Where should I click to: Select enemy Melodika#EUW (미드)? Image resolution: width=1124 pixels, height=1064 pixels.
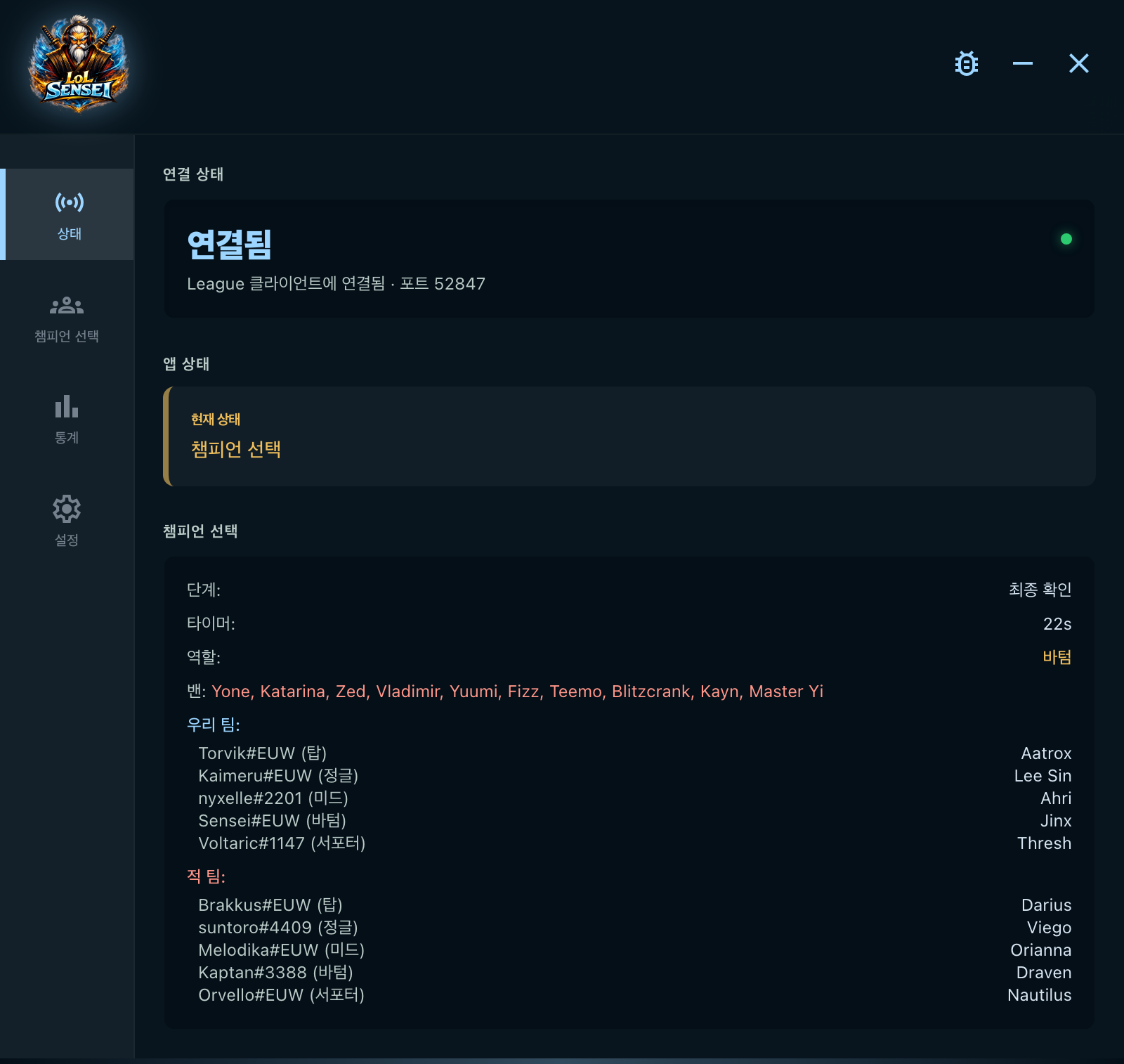pyautogui.click(x=282, y=950)
